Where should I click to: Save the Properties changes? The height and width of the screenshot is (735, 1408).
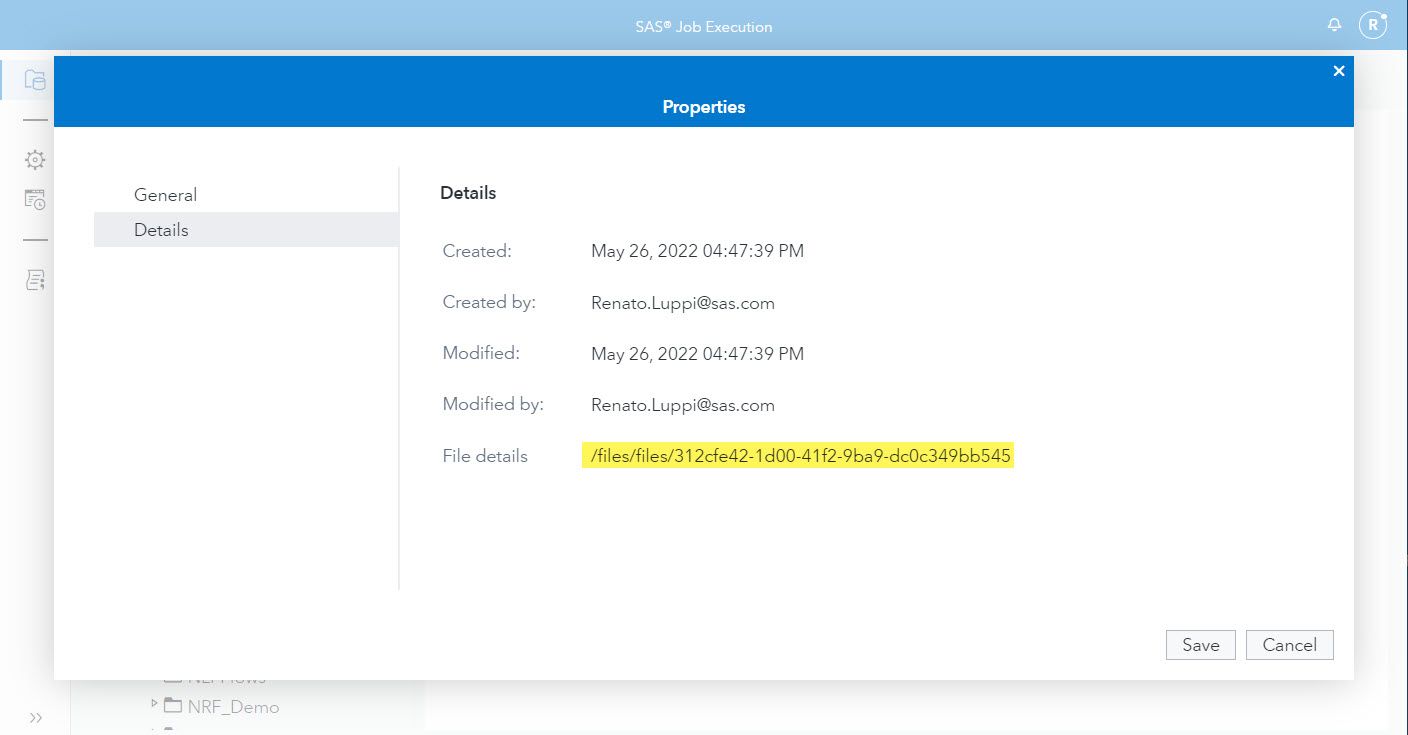1200,644
